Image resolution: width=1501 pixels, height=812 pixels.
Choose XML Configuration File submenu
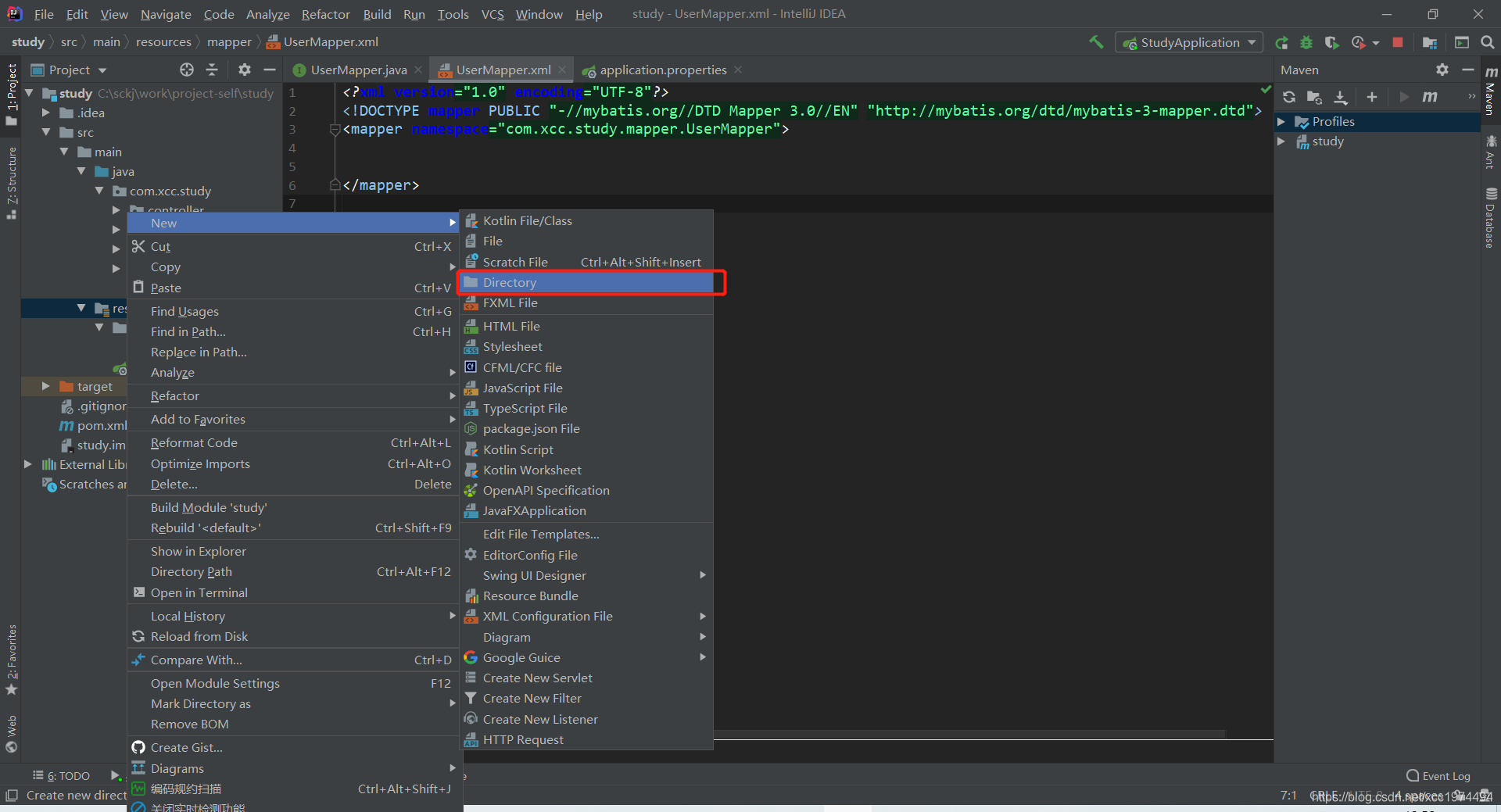click(x=586, y=616)
